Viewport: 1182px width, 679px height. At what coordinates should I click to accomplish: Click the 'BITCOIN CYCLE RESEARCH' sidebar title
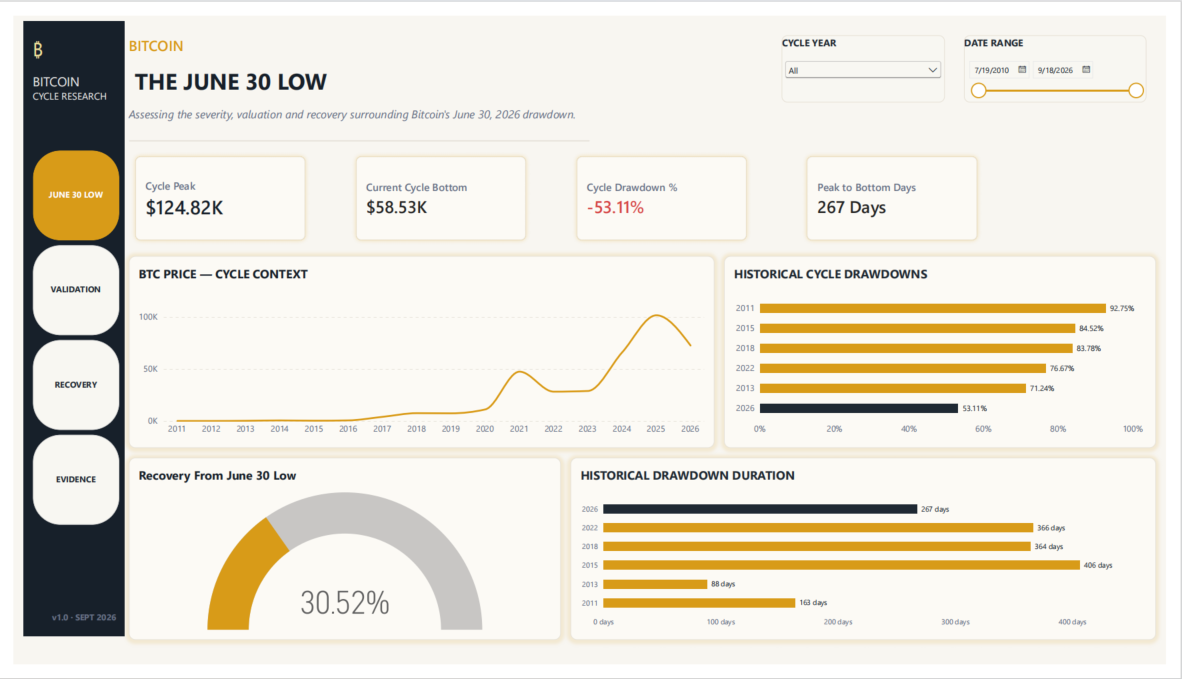[69, 88]
